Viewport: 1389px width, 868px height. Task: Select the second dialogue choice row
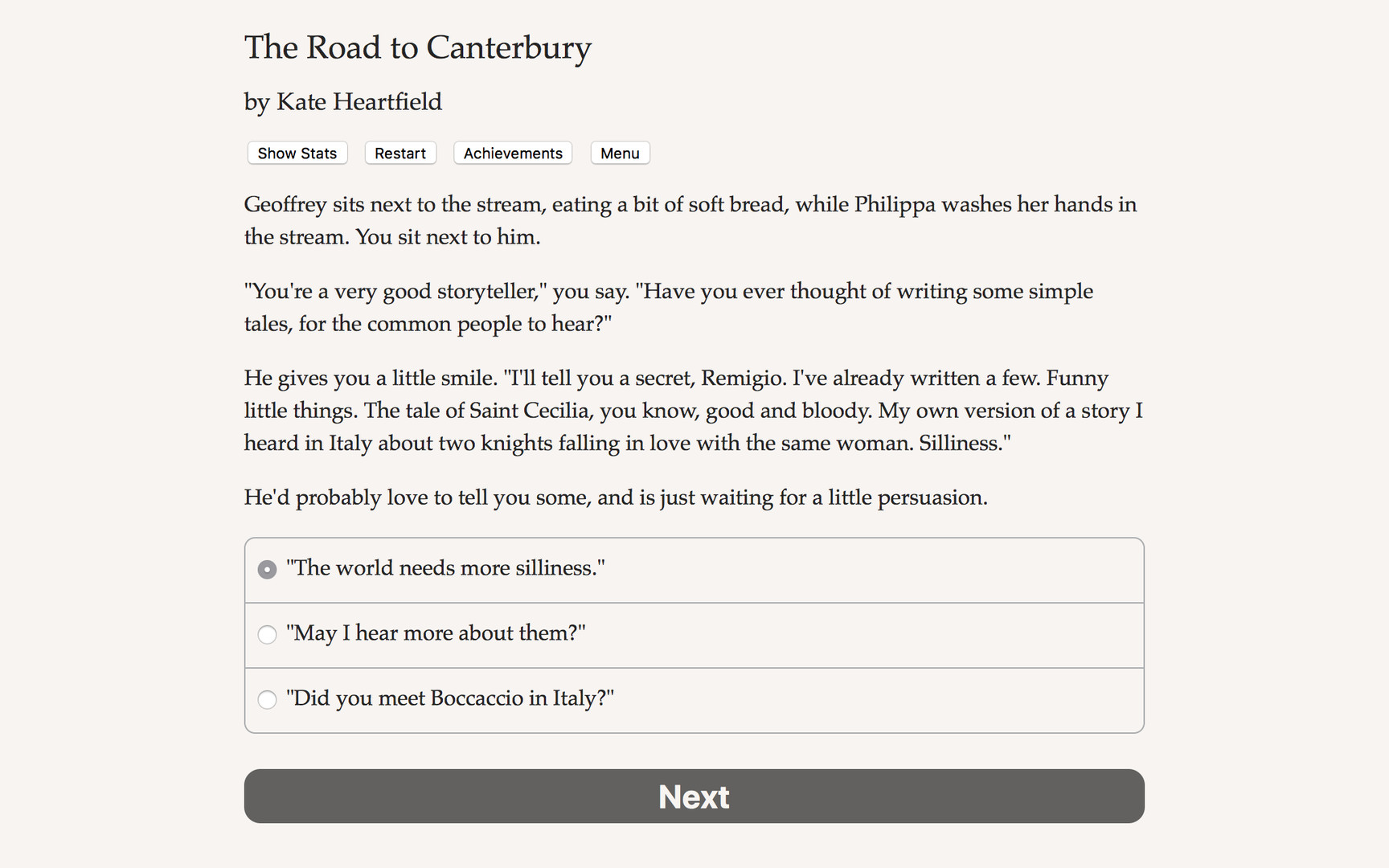pyautogui.click(x=693, y=635)
